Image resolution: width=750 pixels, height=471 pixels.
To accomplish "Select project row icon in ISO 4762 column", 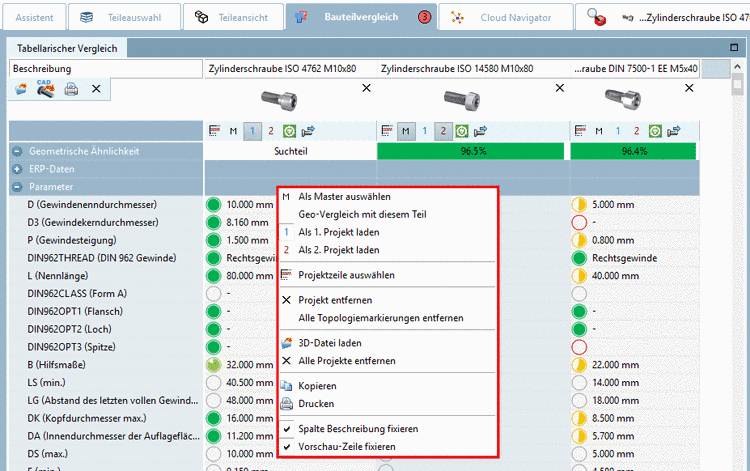I will point(215,131).
